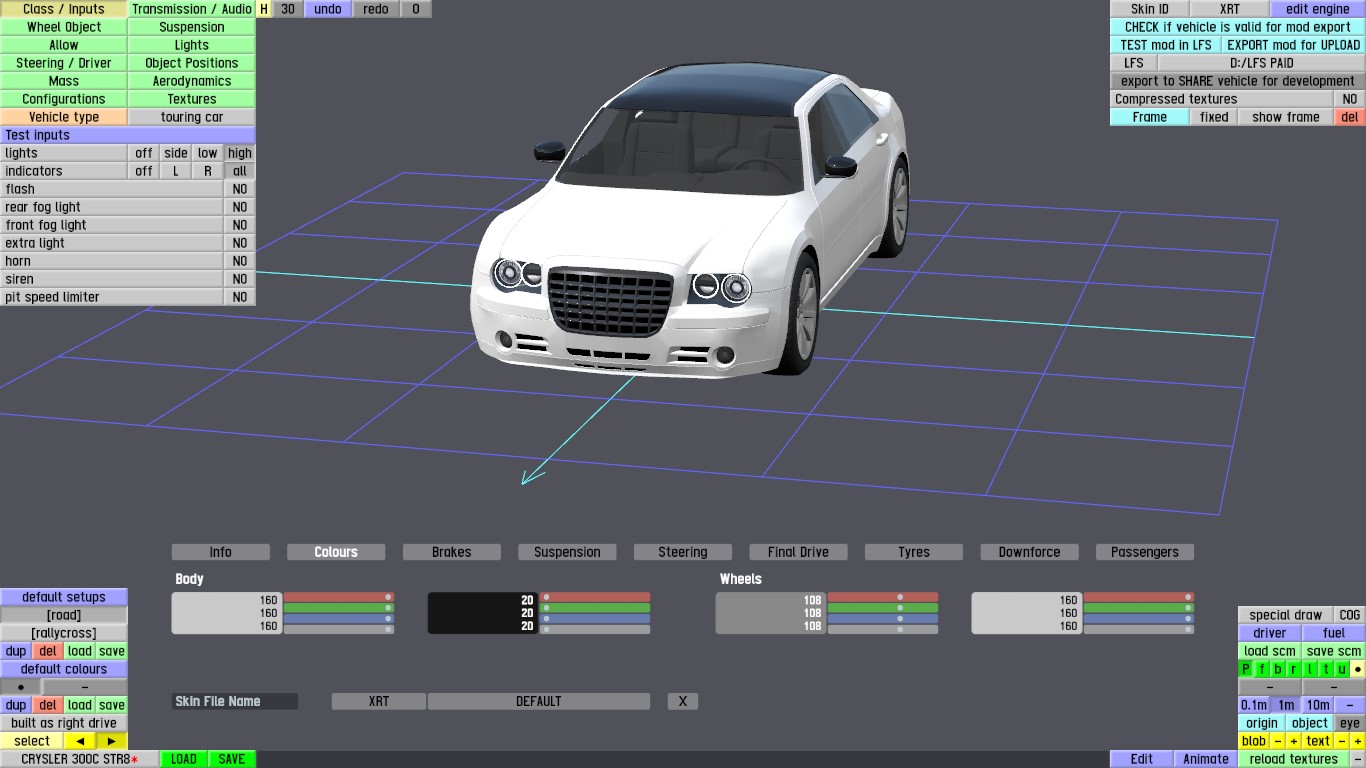Screen dimensions: 1366x768
Task: Click the minus button beside 10m
Action: tap(1350, 705)
